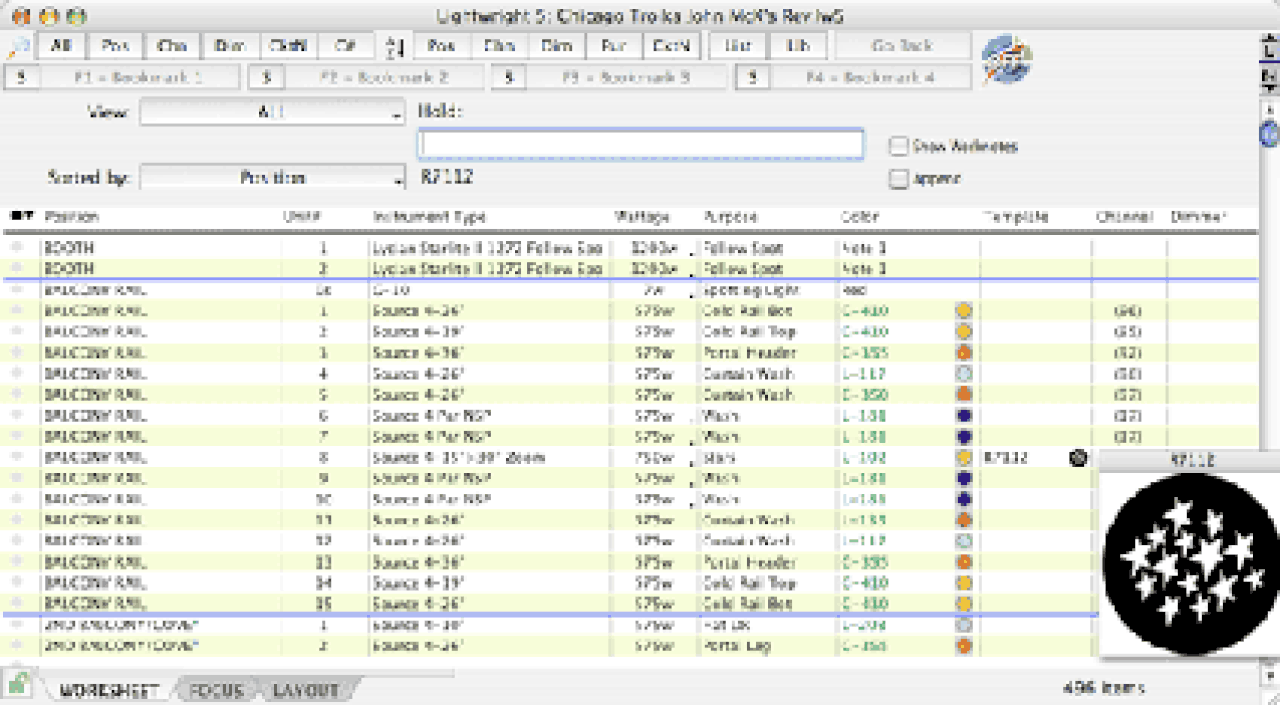Click the S icon beside Bookmark 3

coord(508,77)
